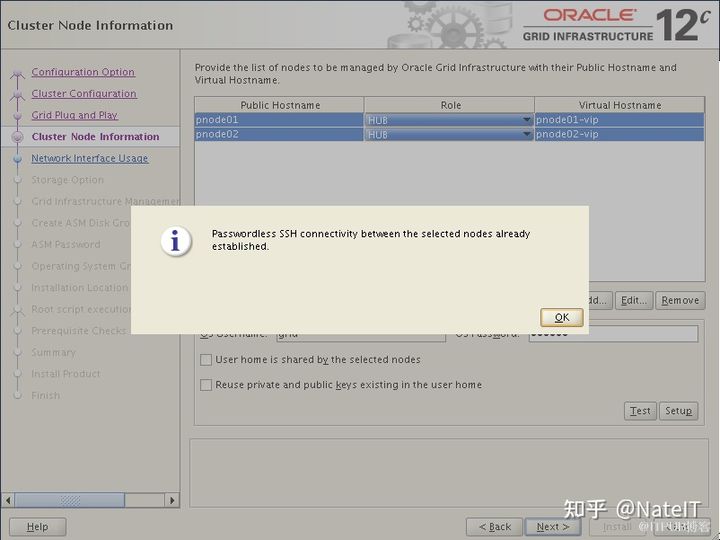Screen dimensions: 720x540
Task: Select the pnode01 public hostname cell
Action: coord(279,120)
